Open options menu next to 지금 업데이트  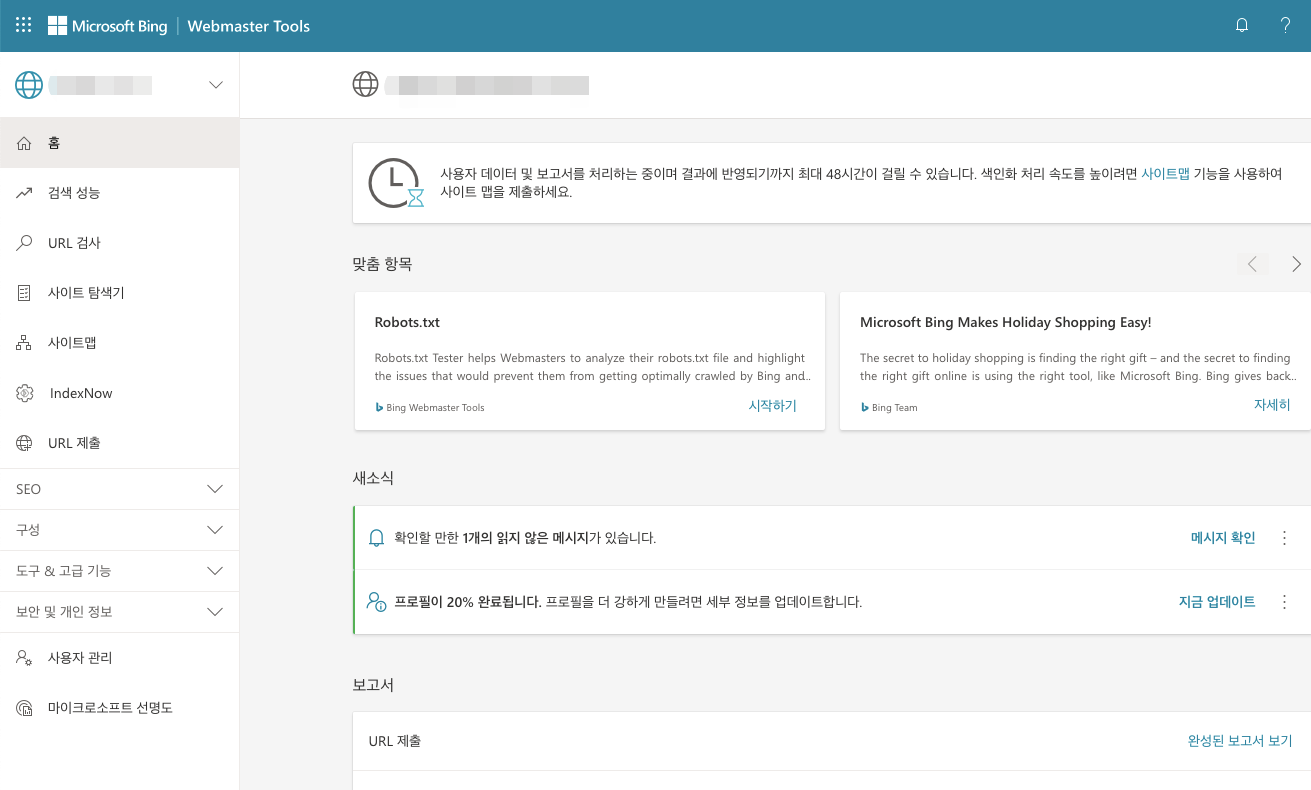click(x=1284, y=602)
